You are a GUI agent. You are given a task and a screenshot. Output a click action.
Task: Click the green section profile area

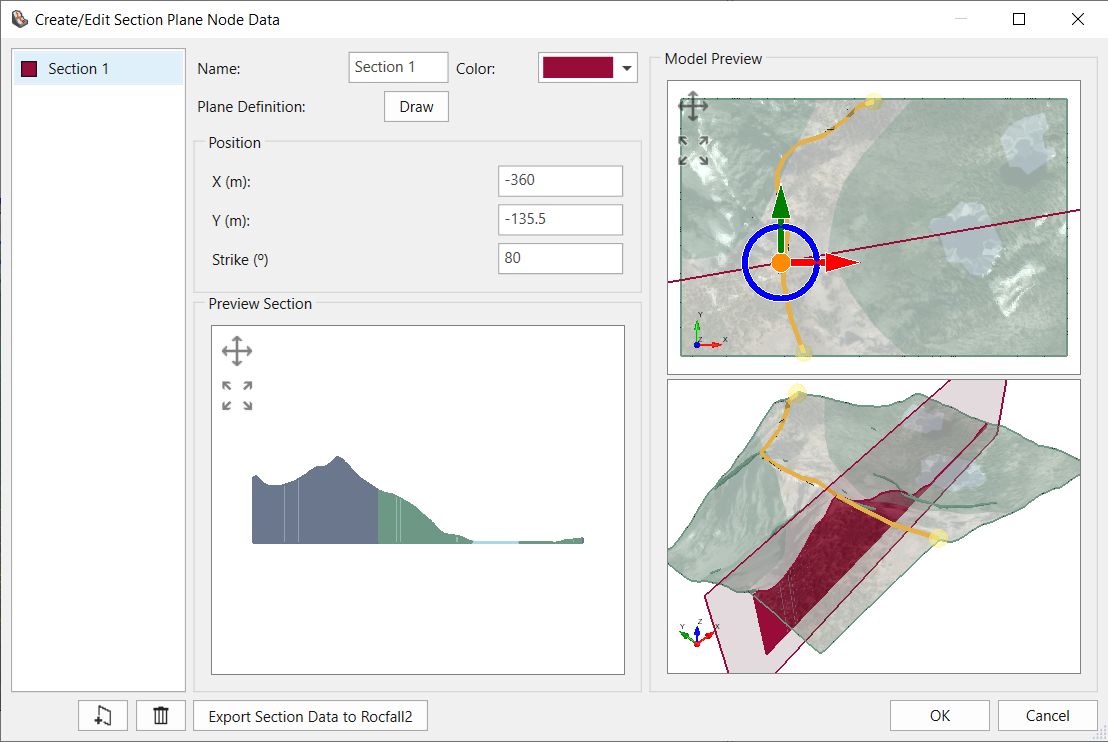tap(406, 523)
